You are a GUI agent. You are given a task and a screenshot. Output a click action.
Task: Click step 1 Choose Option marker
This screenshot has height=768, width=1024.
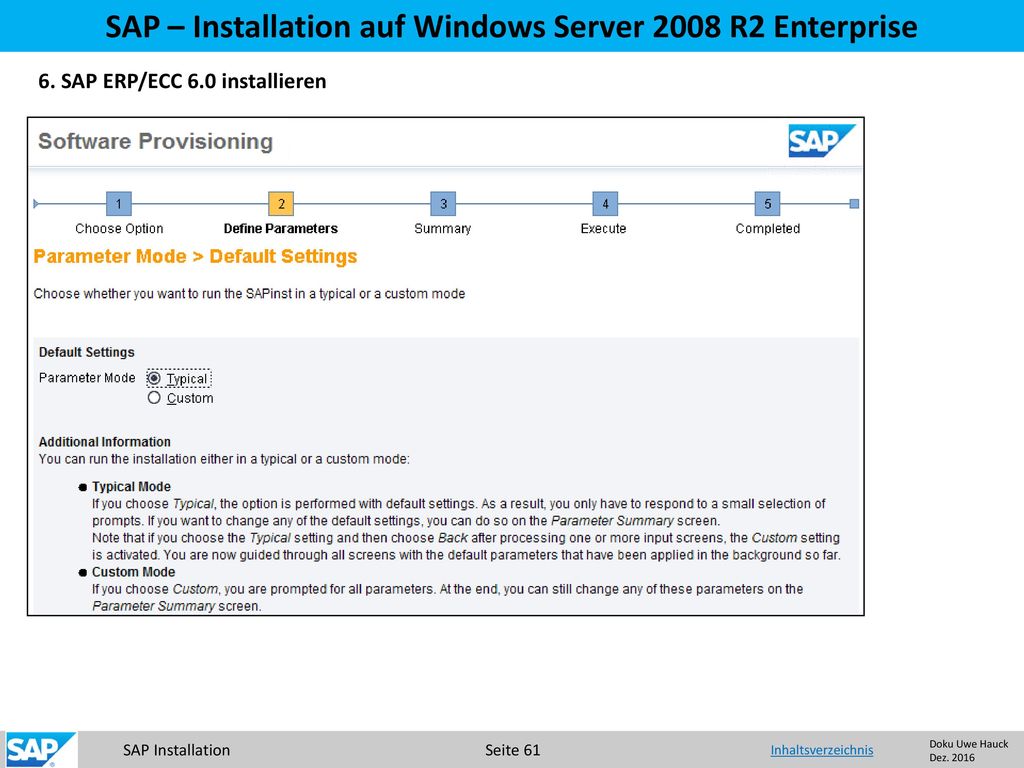coord(119,204)
